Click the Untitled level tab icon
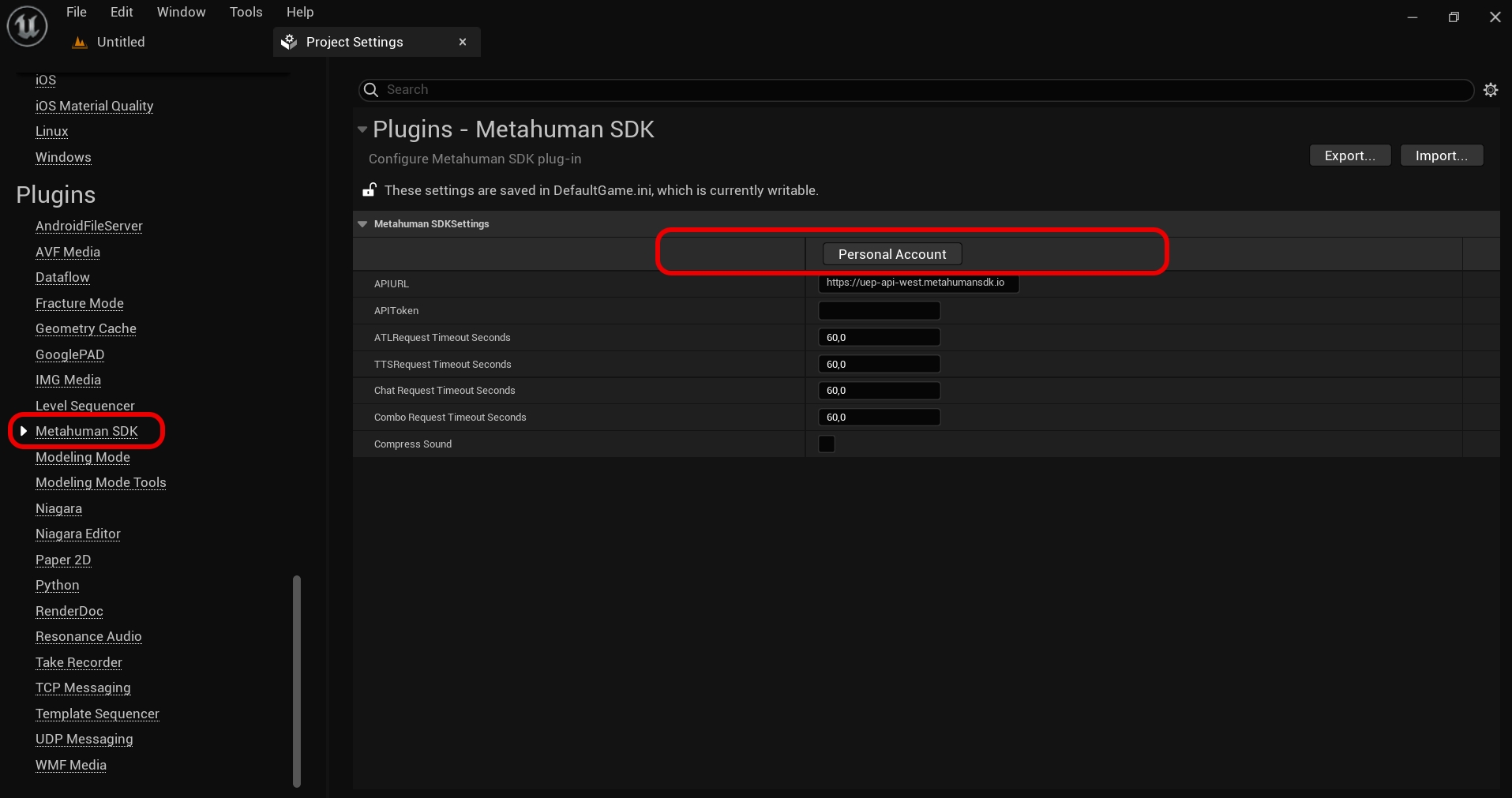The height and width of the screenshot is (798, 1512). point(79,43)
